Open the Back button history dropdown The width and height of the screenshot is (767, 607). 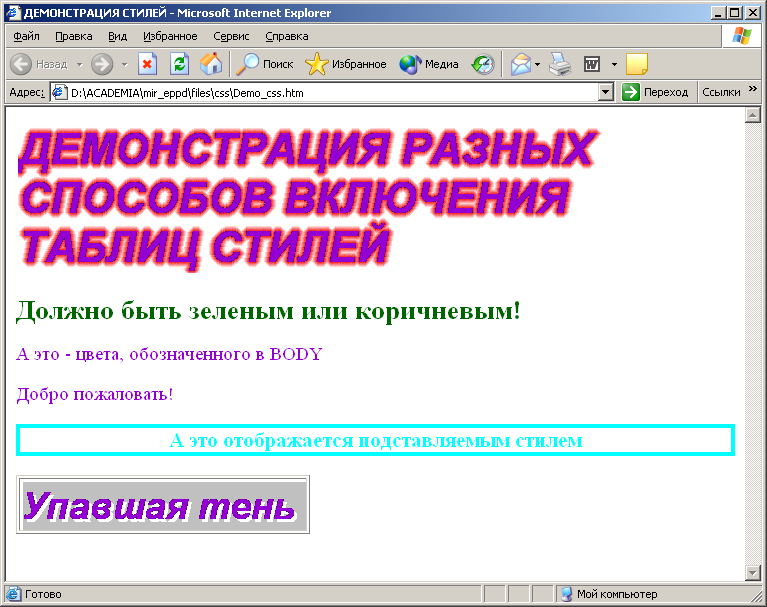pyautogui.click(x=79, y=64)
